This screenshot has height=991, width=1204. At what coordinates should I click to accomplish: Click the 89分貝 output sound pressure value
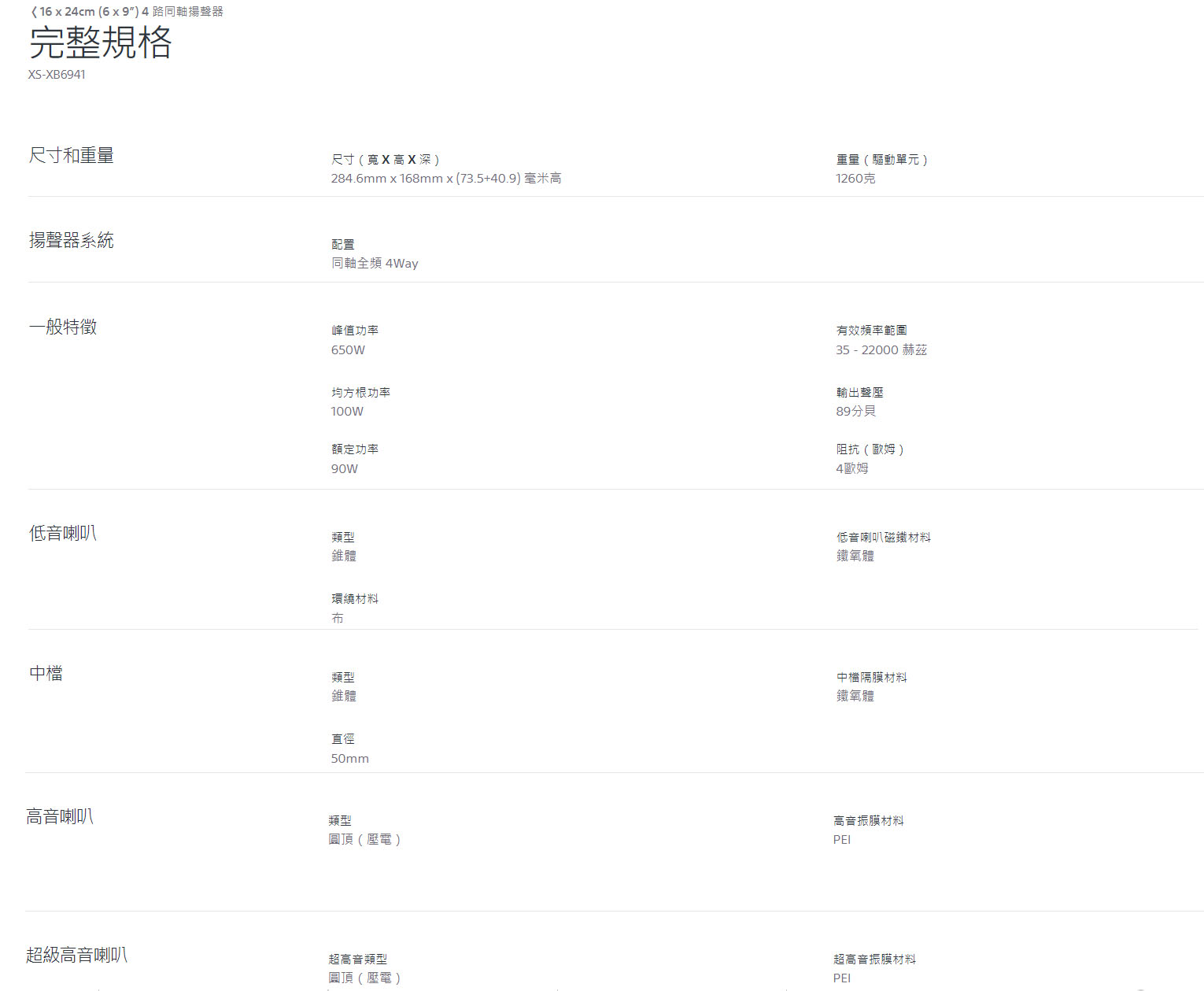pyautogui.click(x=855, y=412)
